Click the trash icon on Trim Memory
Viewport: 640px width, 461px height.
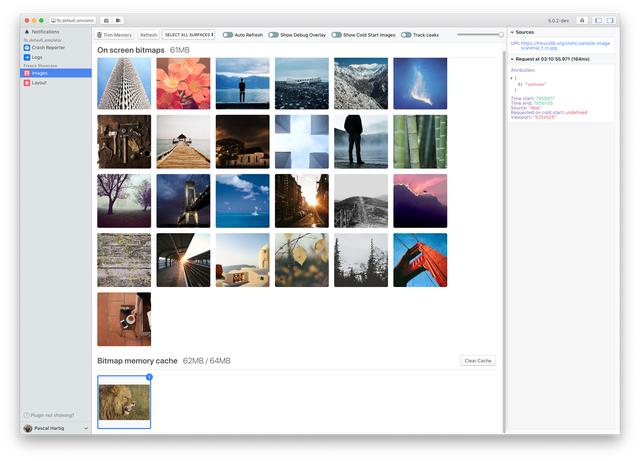(100, 35)
